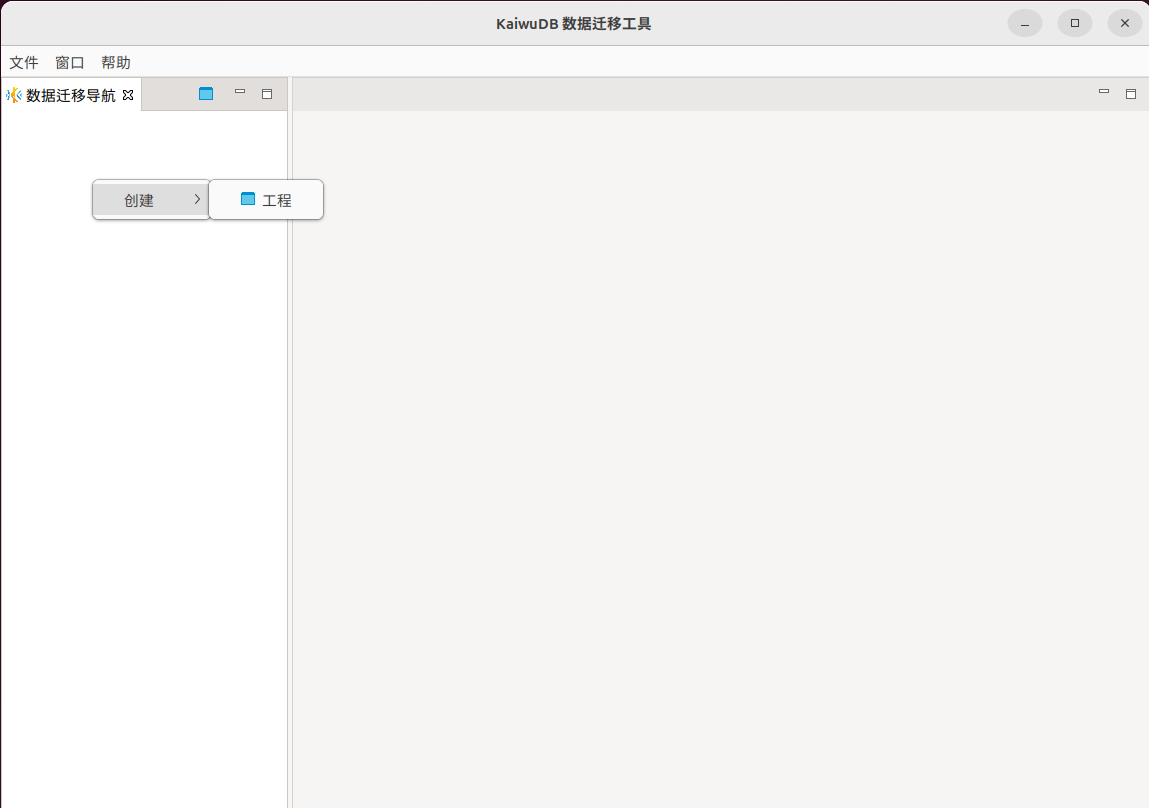The image size is (1149, 808).
Task: Expand the 创建 submenu arrow
Action: tap(197, 199)
